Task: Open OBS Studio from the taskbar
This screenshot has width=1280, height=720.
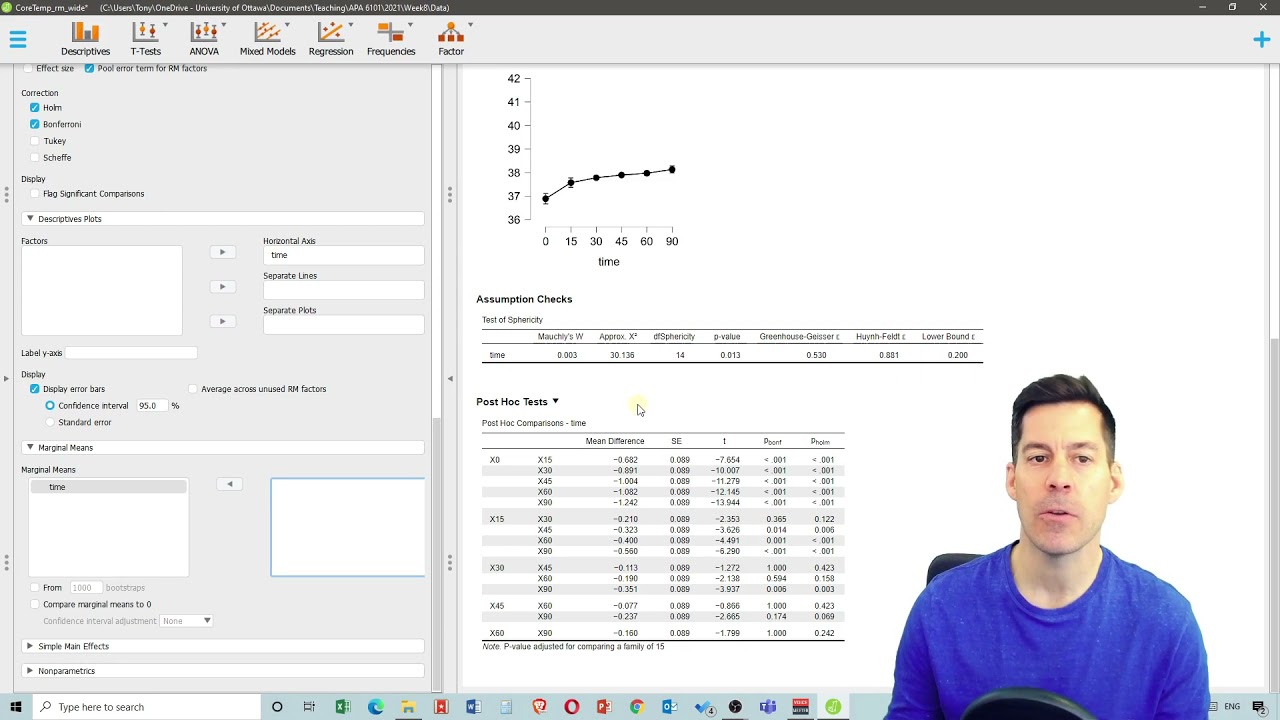Action: [735, 707]
